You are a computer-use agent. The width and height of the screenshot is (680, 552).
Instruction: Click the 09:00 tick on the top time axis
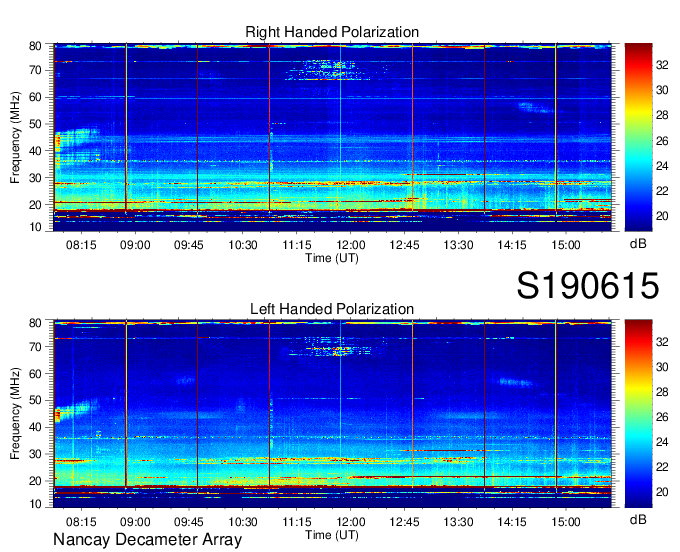click(x=135, y=245)
